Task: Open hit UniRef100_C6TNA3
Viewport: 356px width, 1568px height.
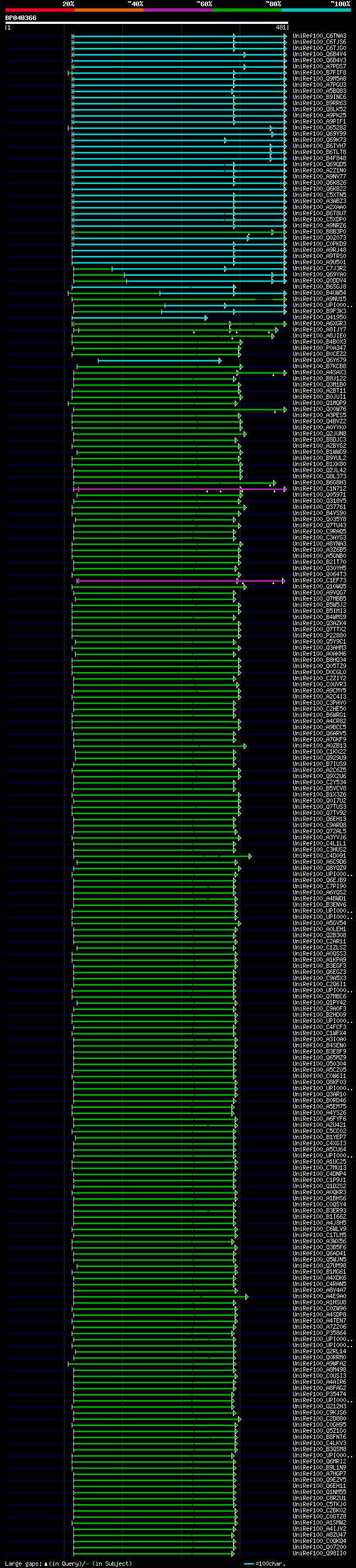Action: pos(319,36)
